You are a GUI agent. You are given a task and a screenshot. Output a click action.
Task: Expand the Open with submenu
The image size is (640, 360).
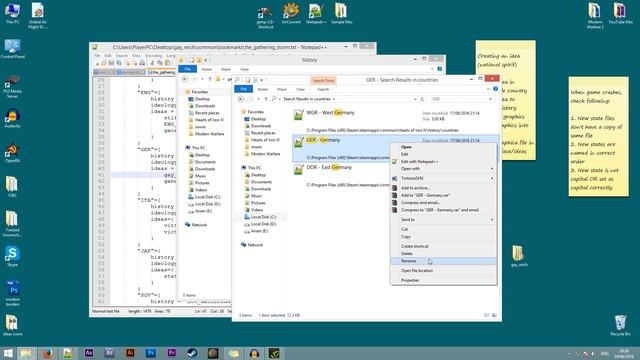point(443,169)
